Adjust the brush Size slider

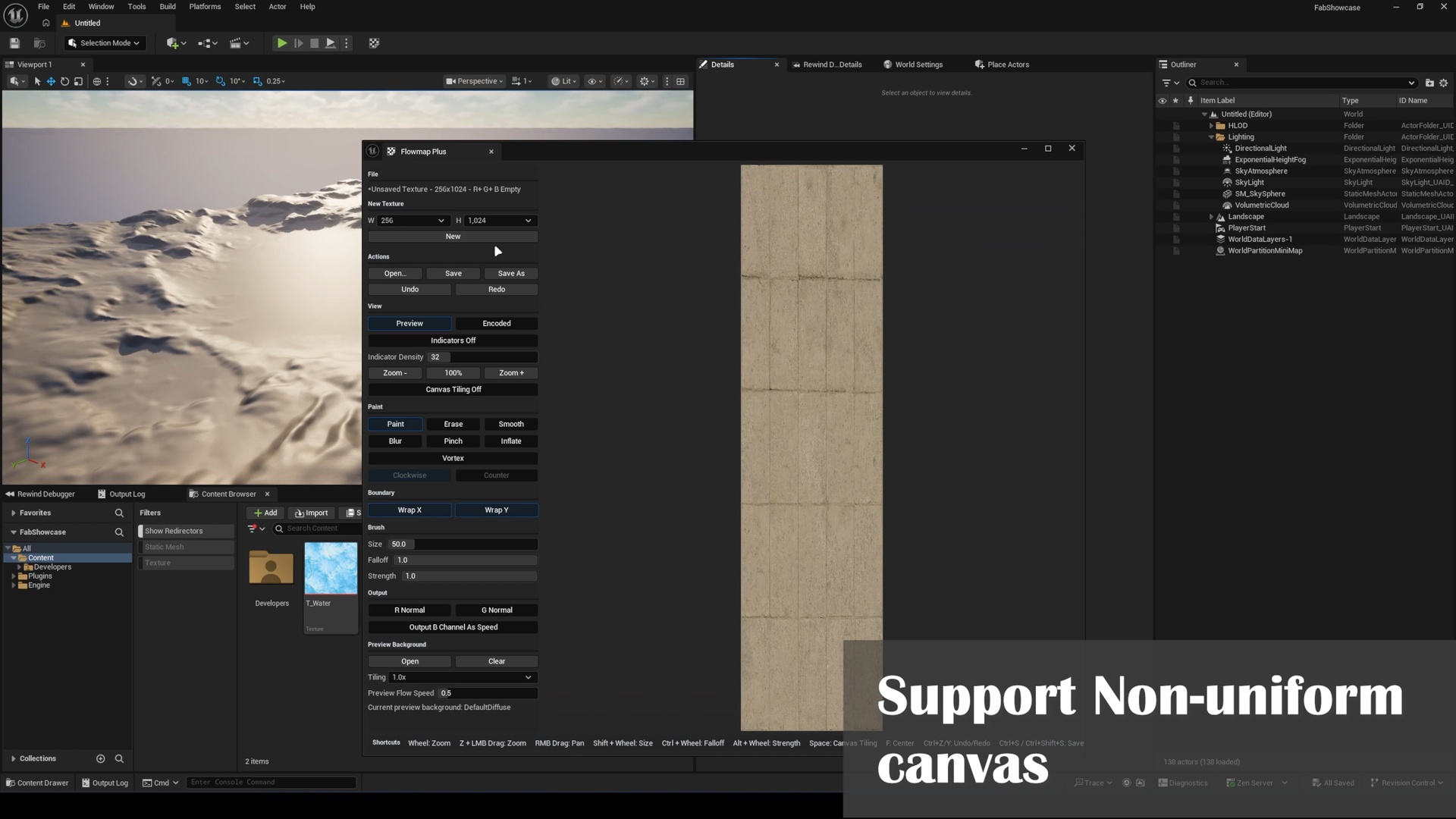[x=463, y=544]
